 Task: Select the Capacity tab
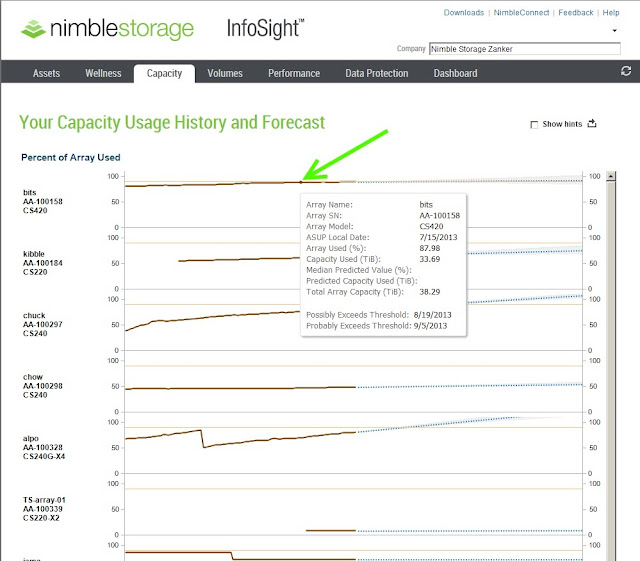pyautogui.click(x=164, y=73)
